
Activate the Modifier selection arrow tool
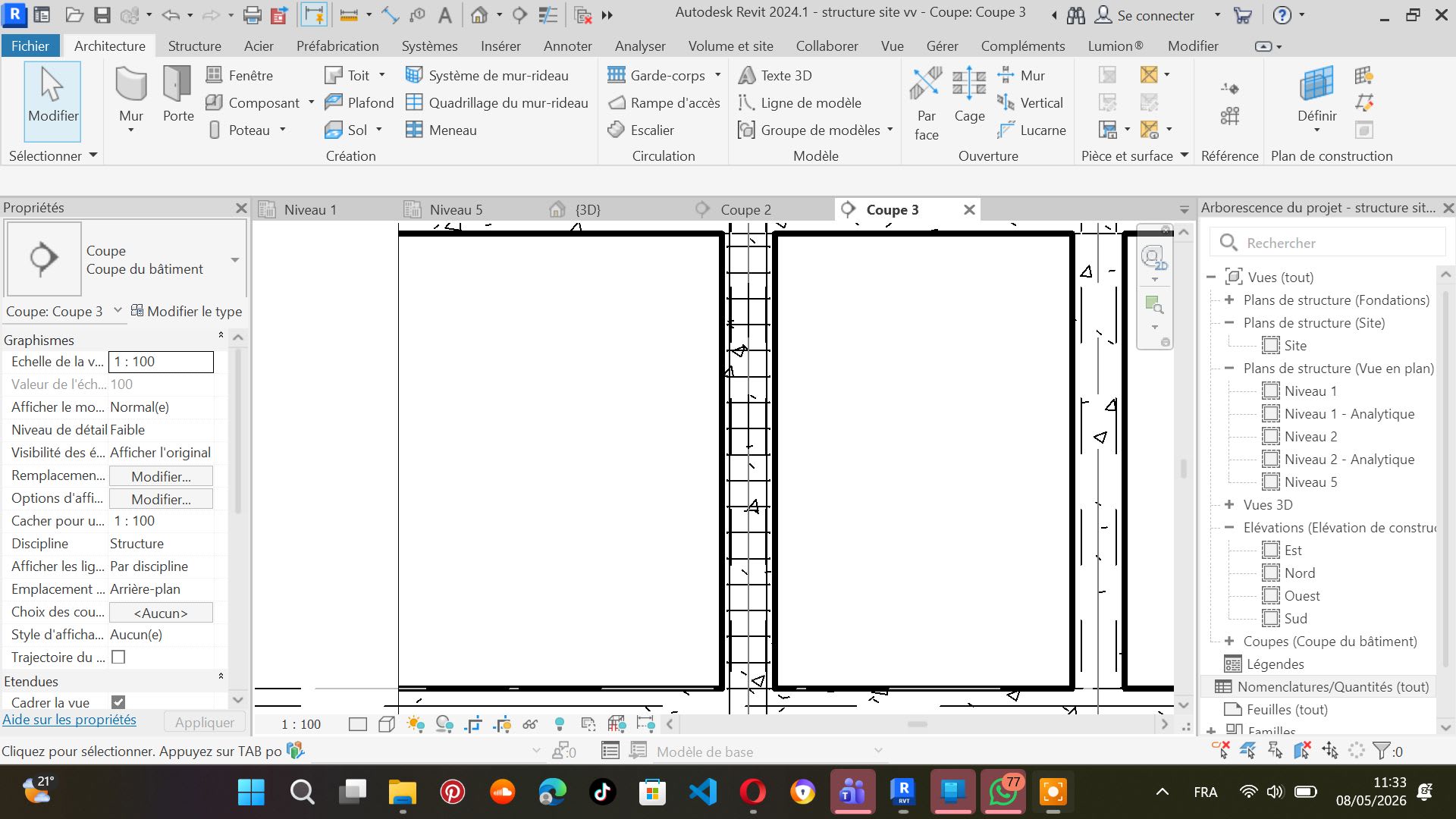point(52,101)
